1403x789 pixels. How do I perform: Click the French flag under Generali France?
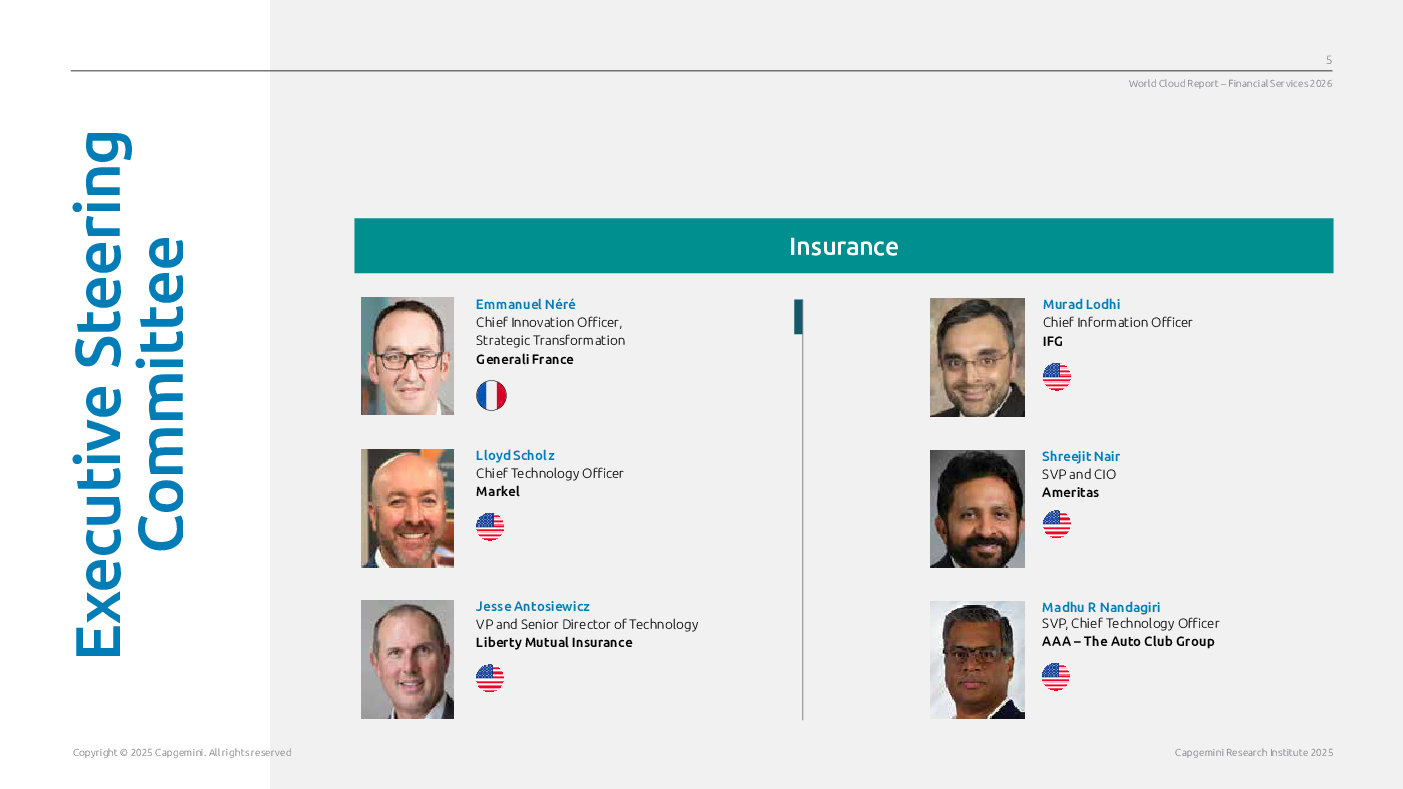491,396
